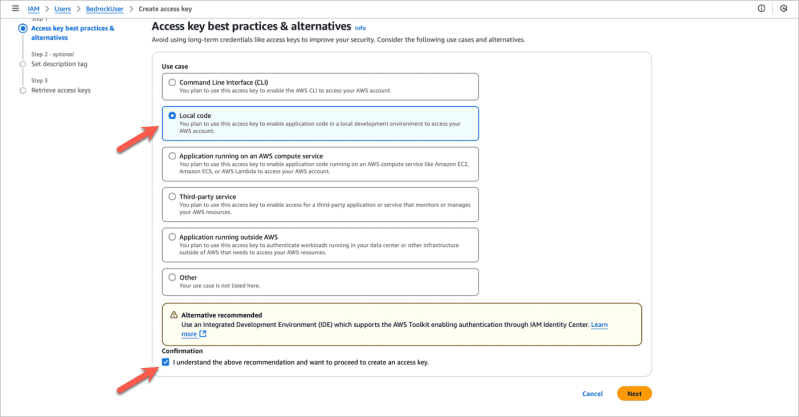
Task: Click the Alternative recommended warning heading
Action: 222,315
